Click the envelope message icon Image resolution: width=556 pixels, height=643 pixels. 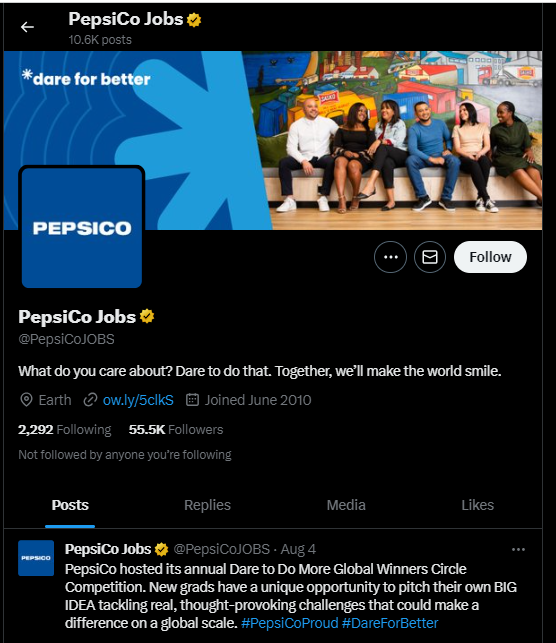[430, 257]
